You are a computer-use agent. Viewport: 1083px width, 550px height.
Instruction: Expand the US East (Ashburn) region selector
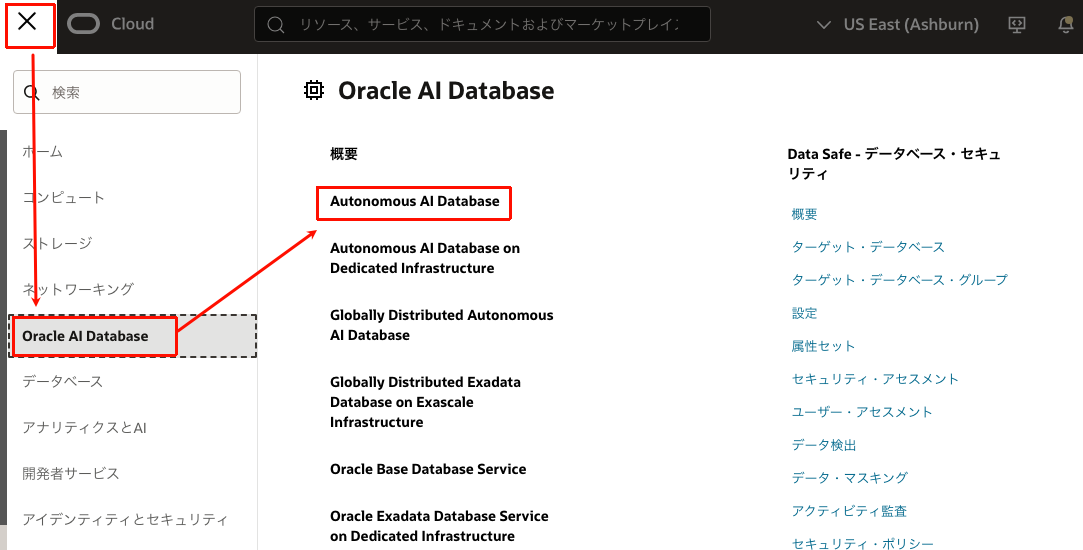pos(897,24)
